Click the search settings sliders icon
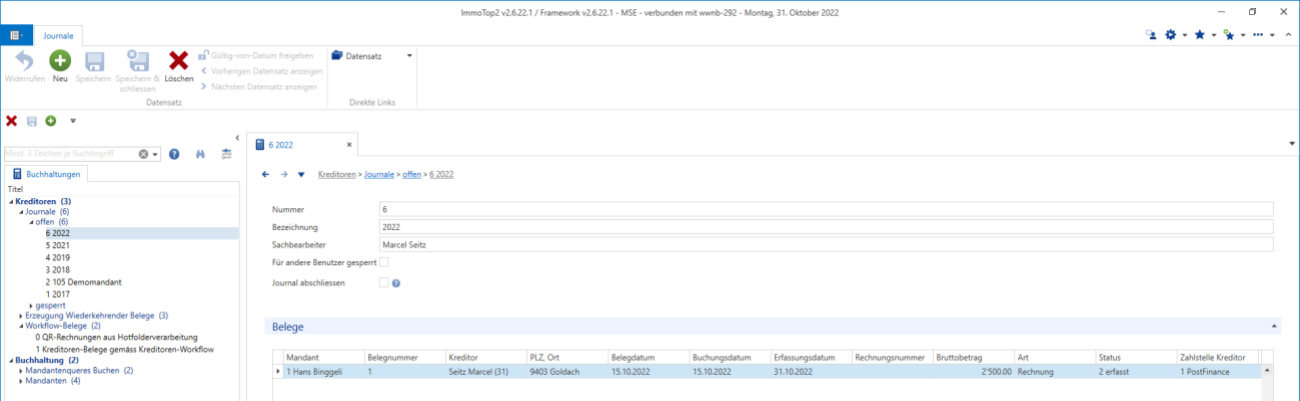Image resolution: width=1300 pixels, height=401 pixels. [x=226, y=154]
